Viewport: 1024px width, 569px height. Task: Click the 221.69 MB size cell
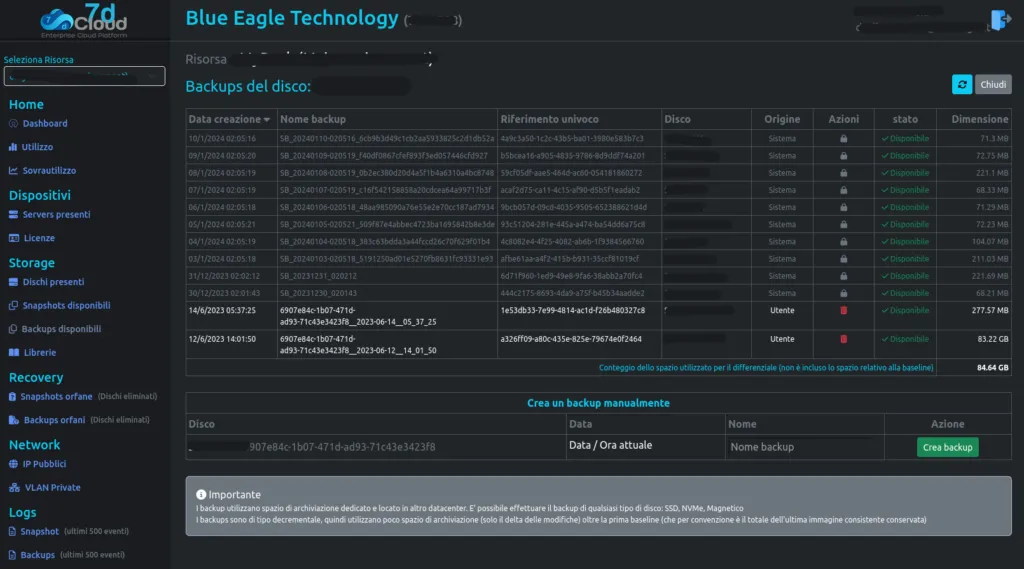point(989,276)
